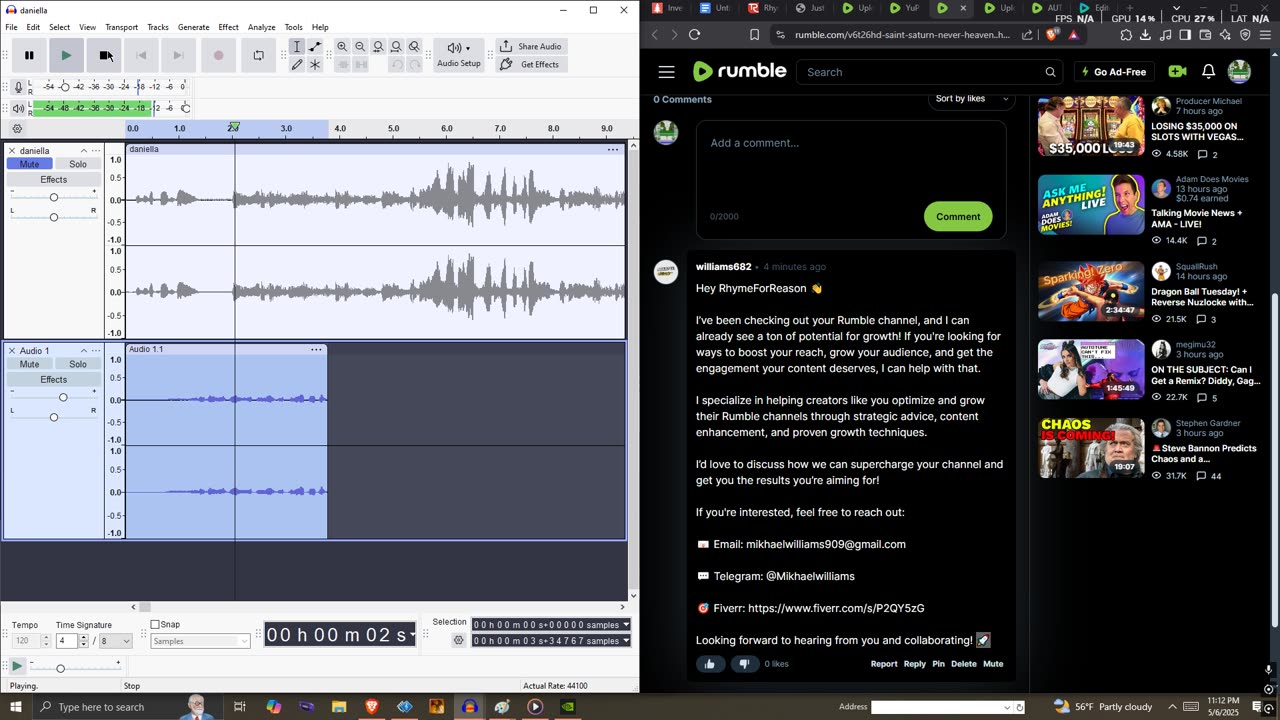Image resolution: width=1280 pixels, height=720 pixels.
Task: Solo the Audio 1 track
Action: pos(77,364)
